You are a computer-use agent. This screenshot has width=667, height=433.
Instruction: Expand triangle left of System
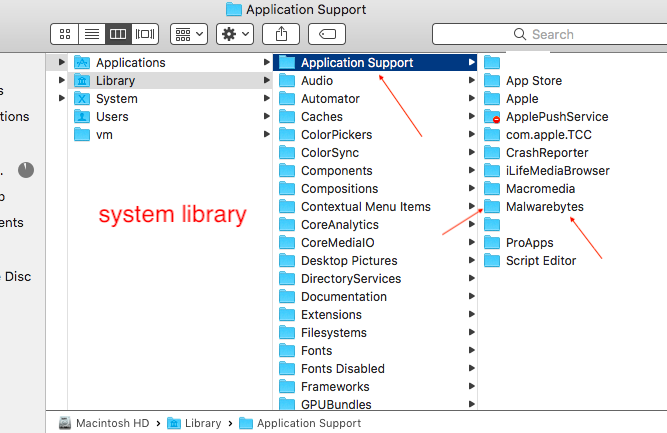click(62, 98)
